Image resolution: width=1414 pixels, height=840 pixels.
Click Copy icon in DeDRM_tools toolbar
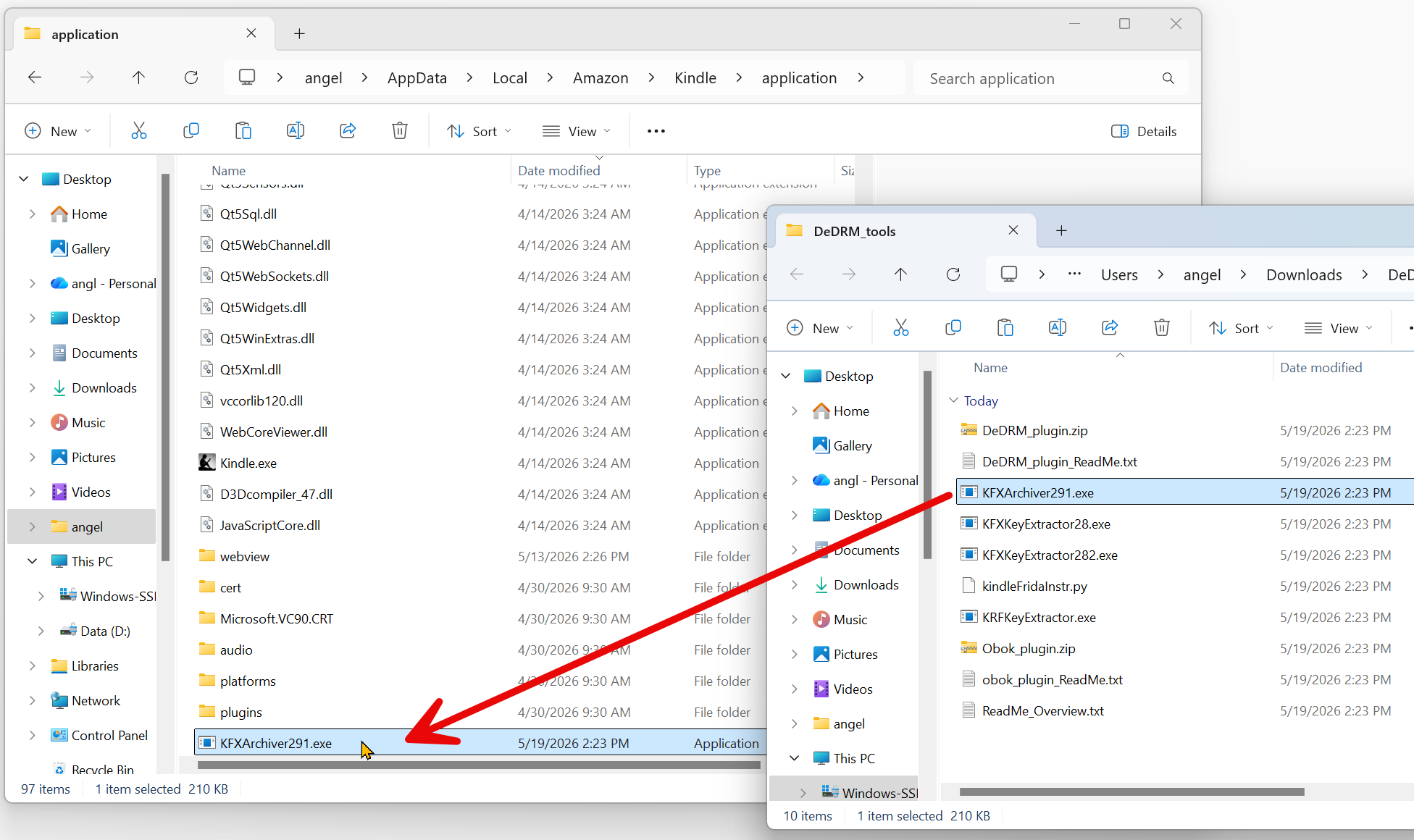(953, 328)
